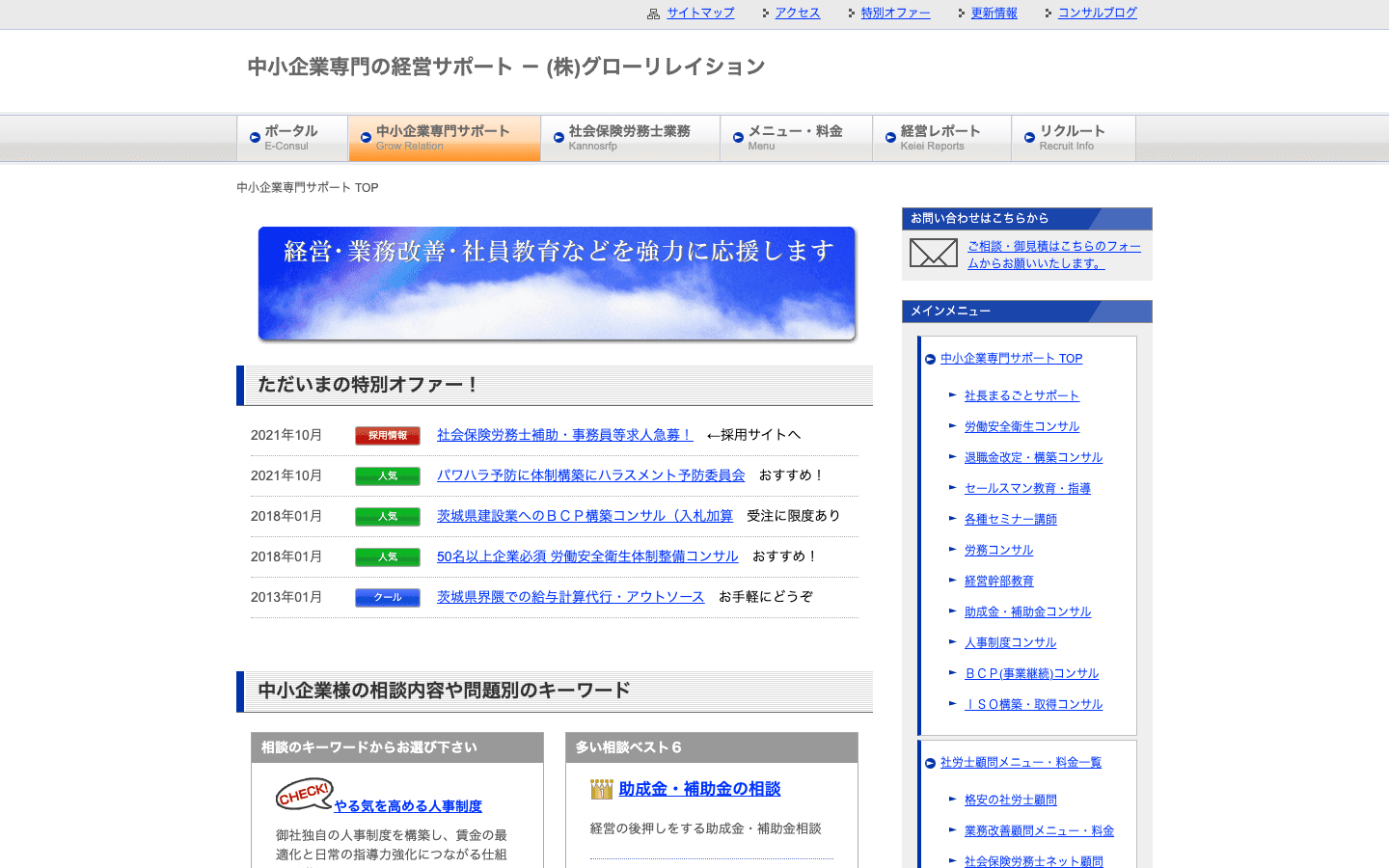This screenshot has width=1389, height=868.
Task: Click the ご相談・御見積 contact form link
Action: pos(1054,255)
